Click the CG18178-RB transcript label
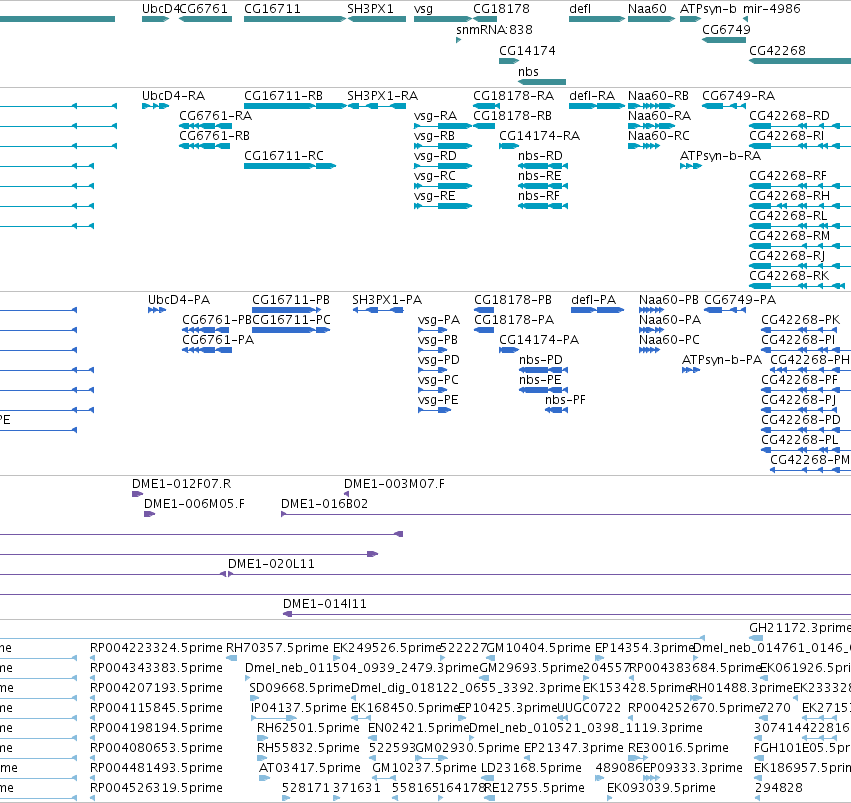Screen dimensions: 851x803 (x=512, y=116)
